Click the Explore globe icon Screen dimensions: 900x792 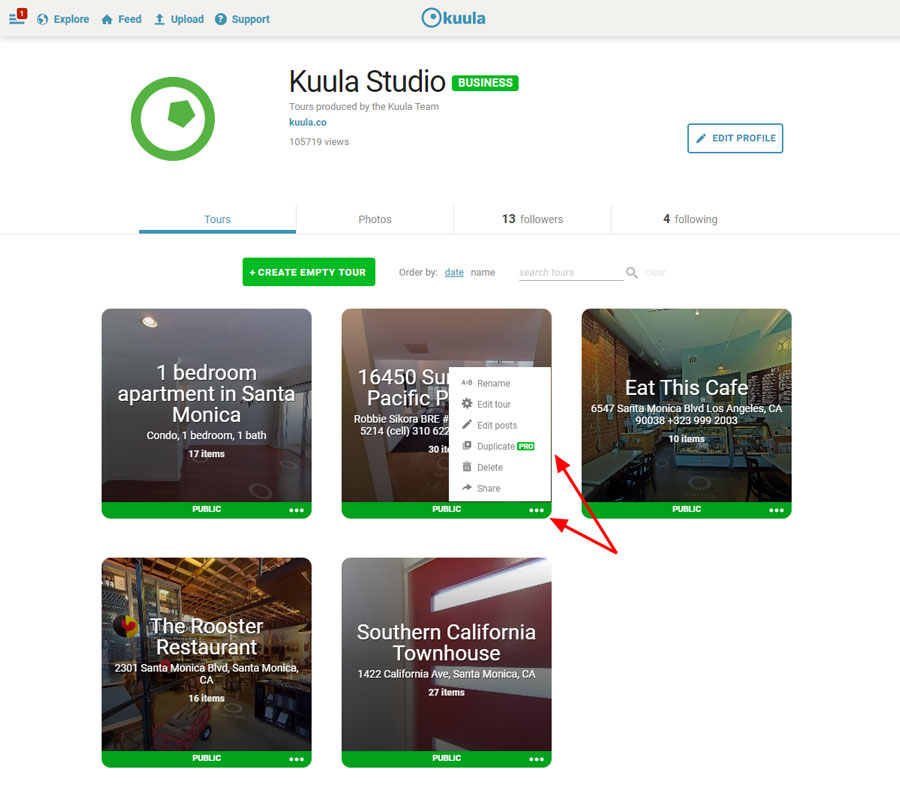(x=42, y=19)
